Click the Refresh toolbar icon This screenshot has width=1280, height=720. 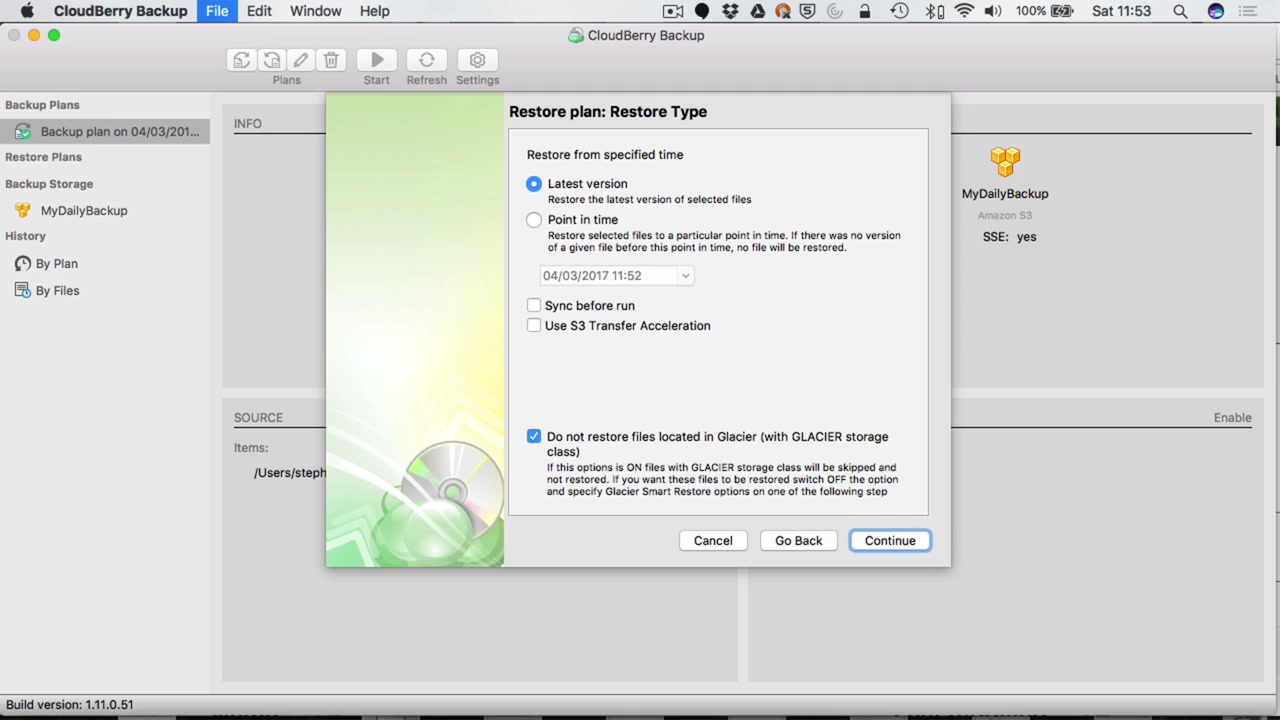tap(427, 60)
